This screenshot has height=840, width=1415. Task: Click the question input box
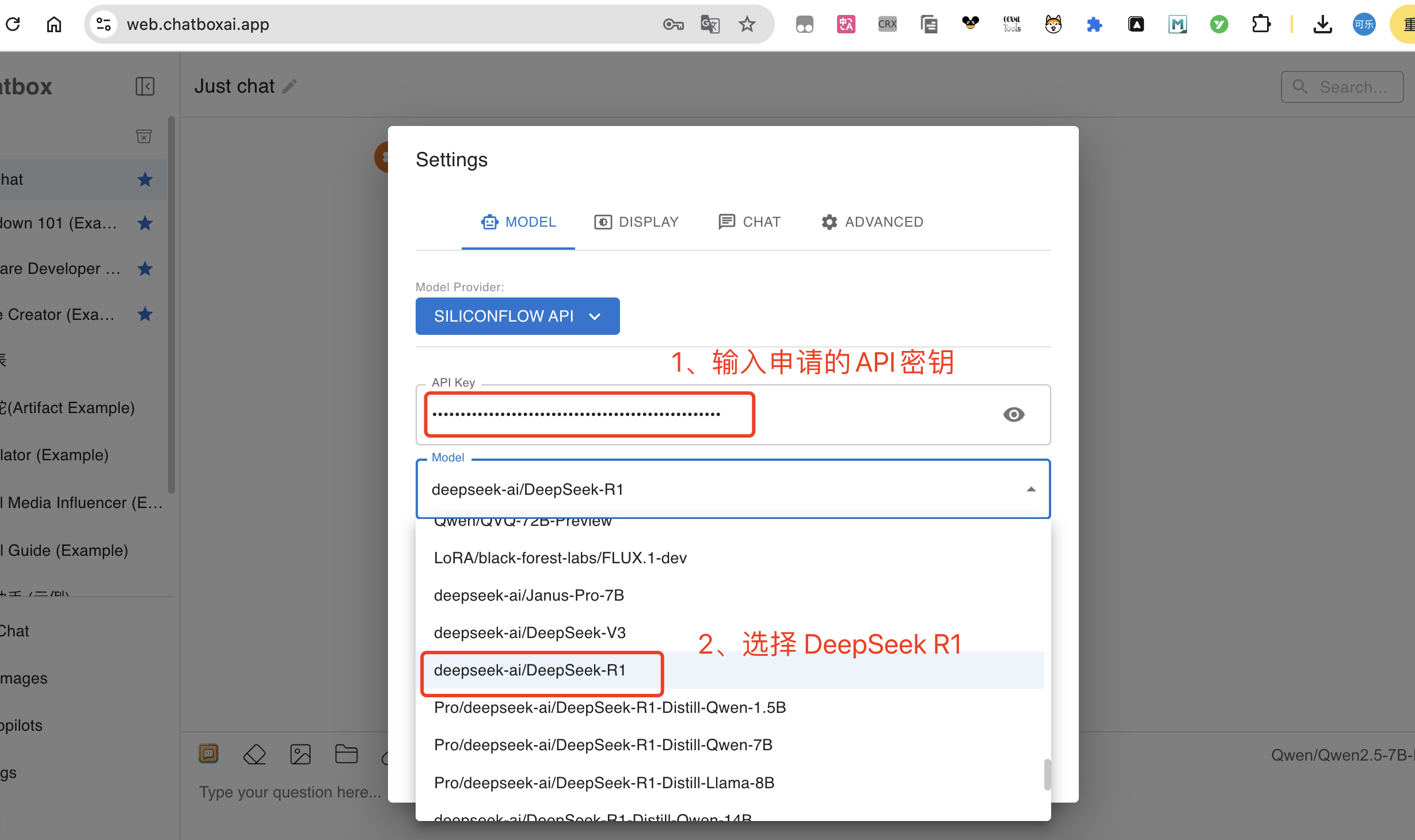pos(290,792)
